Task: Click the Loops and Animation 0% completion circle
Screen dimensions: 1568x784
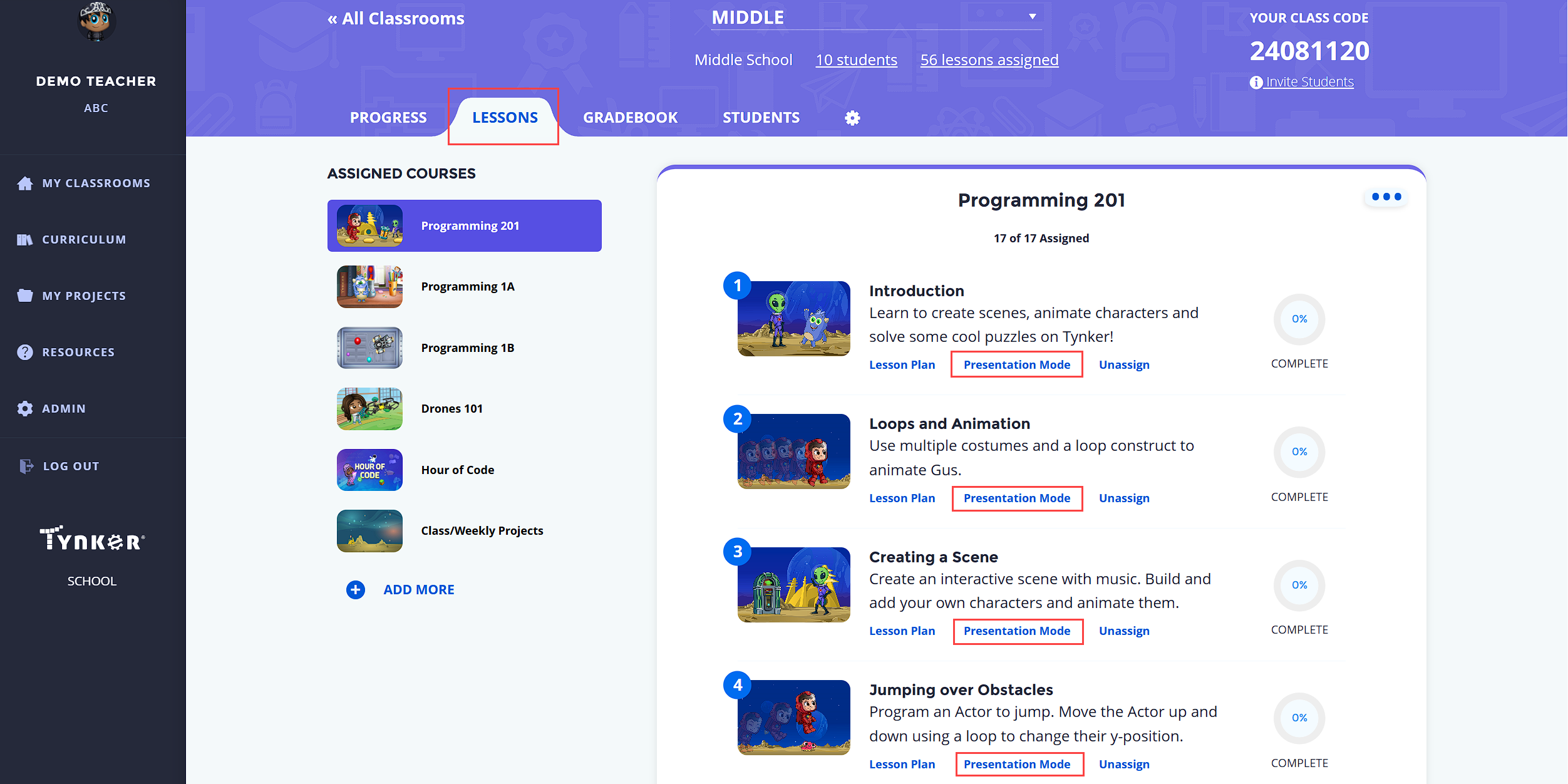Action: click(x=1299, y=451)
